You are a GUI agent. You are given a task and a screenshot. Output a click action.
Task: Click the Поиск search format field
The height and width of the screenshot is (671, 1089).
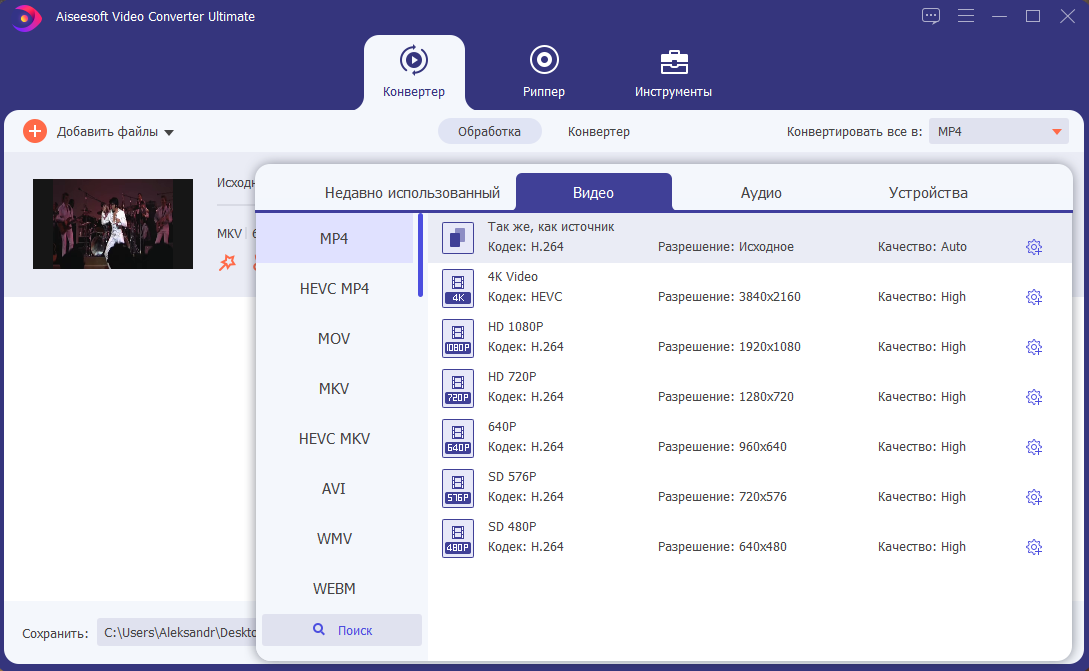pos(342,630)
